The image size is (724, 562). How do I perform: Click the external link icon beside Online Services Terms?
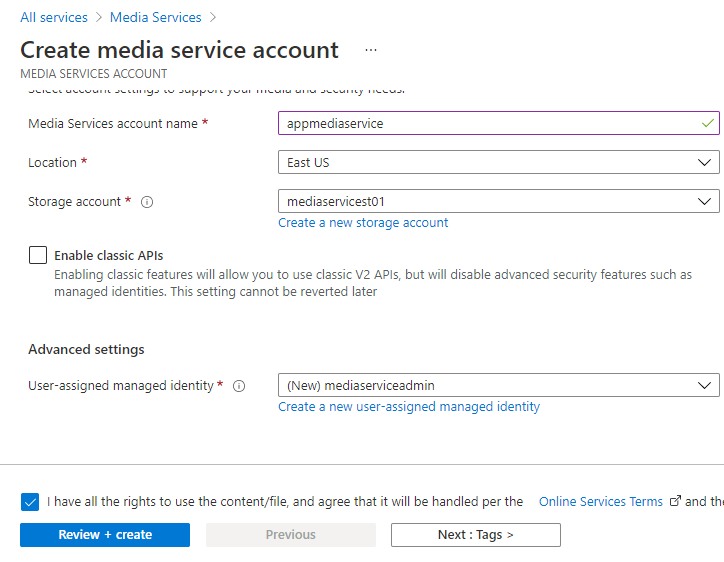675,502
